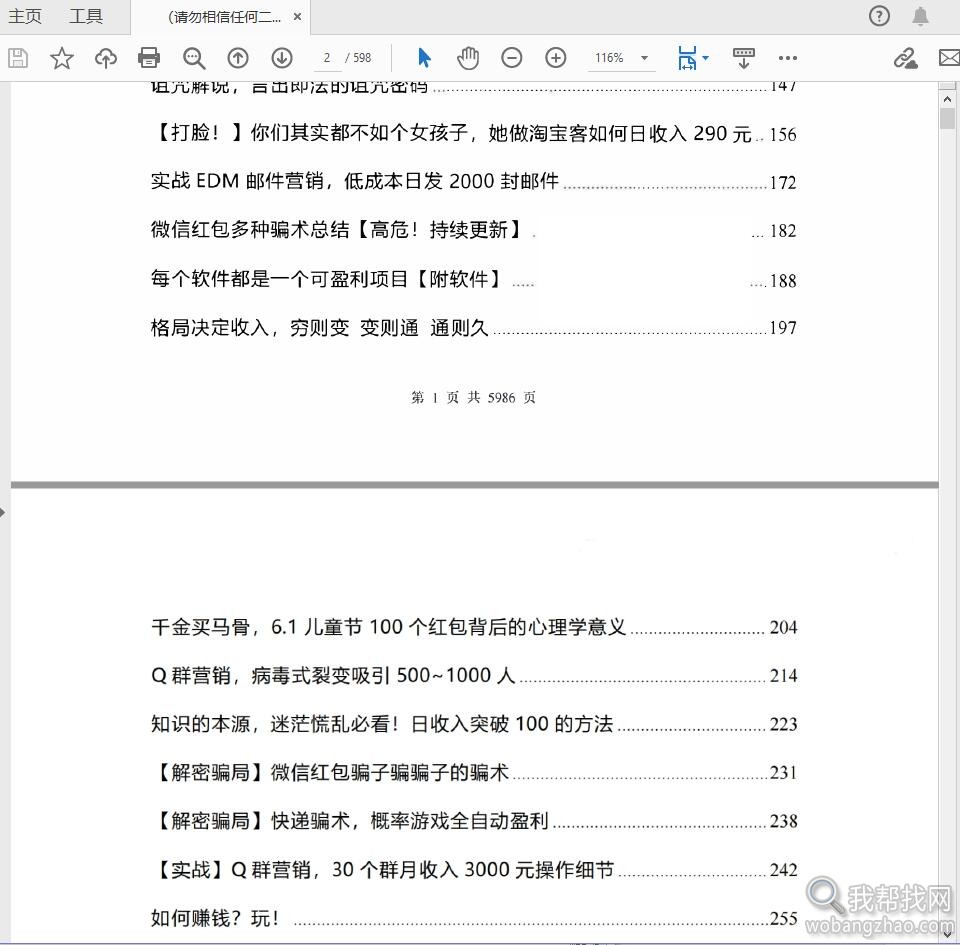Click the vertical scrollbar thumb

click(947, 118)
